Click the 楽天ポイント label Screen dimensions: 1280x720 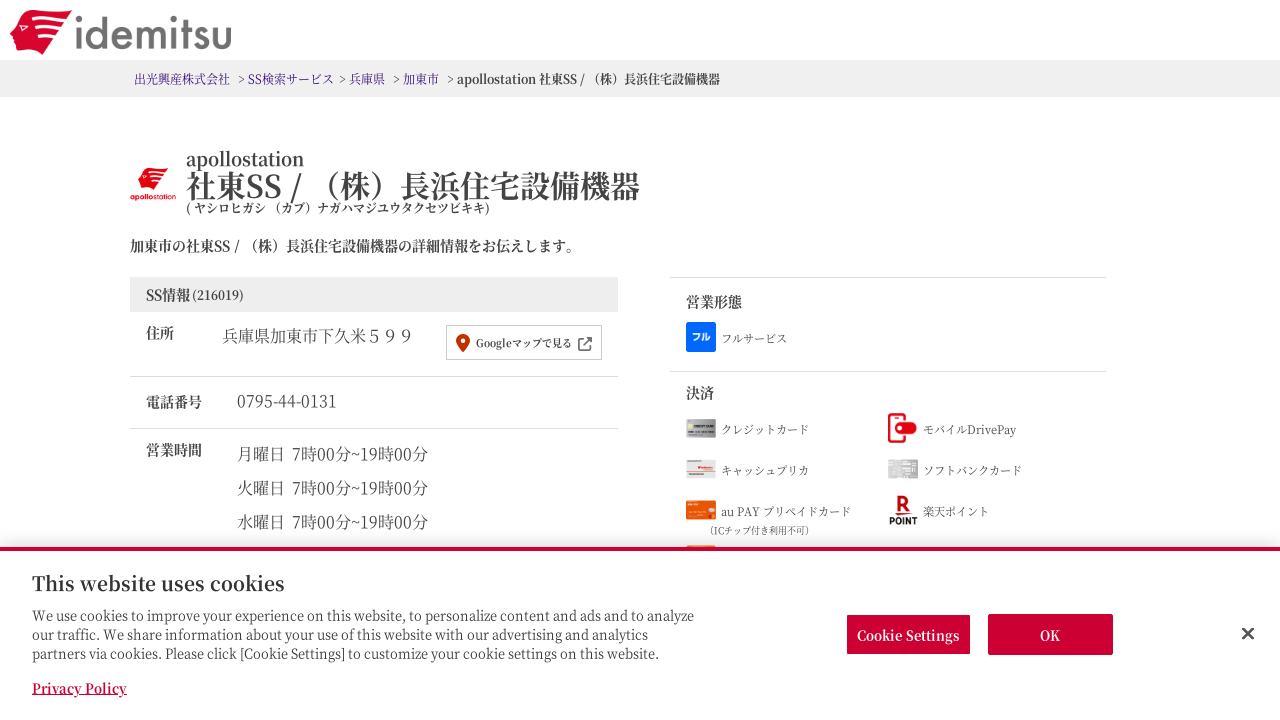coord(956,511)
